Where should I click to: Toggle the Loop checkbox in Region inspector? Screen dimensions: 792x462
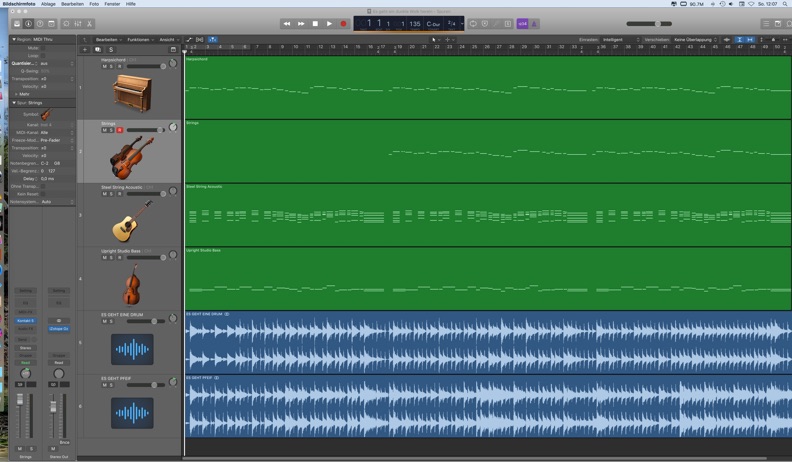(43, 56)
